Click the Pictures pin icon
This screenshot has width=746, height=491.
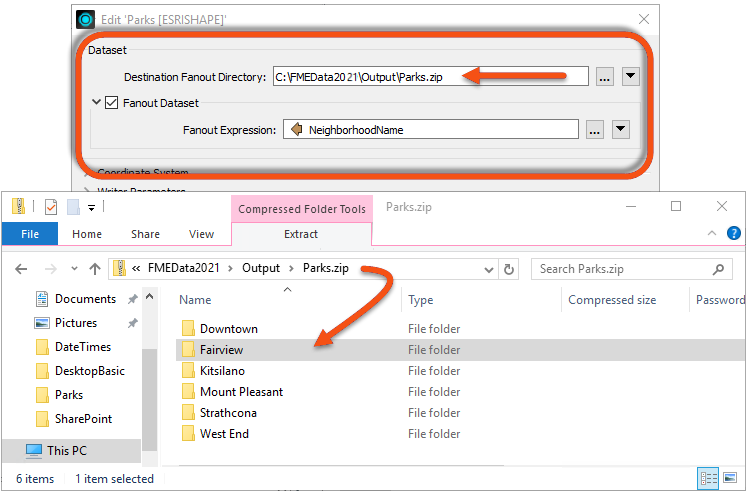132,323
